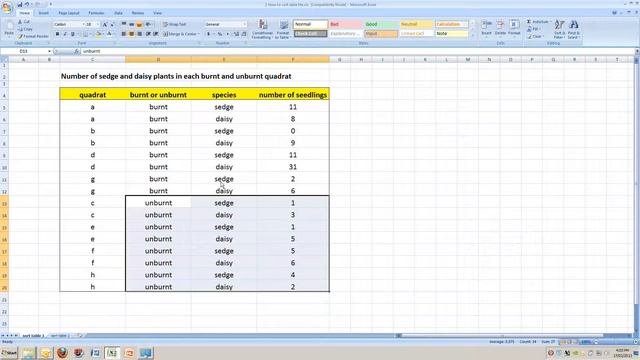Click the Grow Font icon
The image size is (640, 360).
[105, 24]
